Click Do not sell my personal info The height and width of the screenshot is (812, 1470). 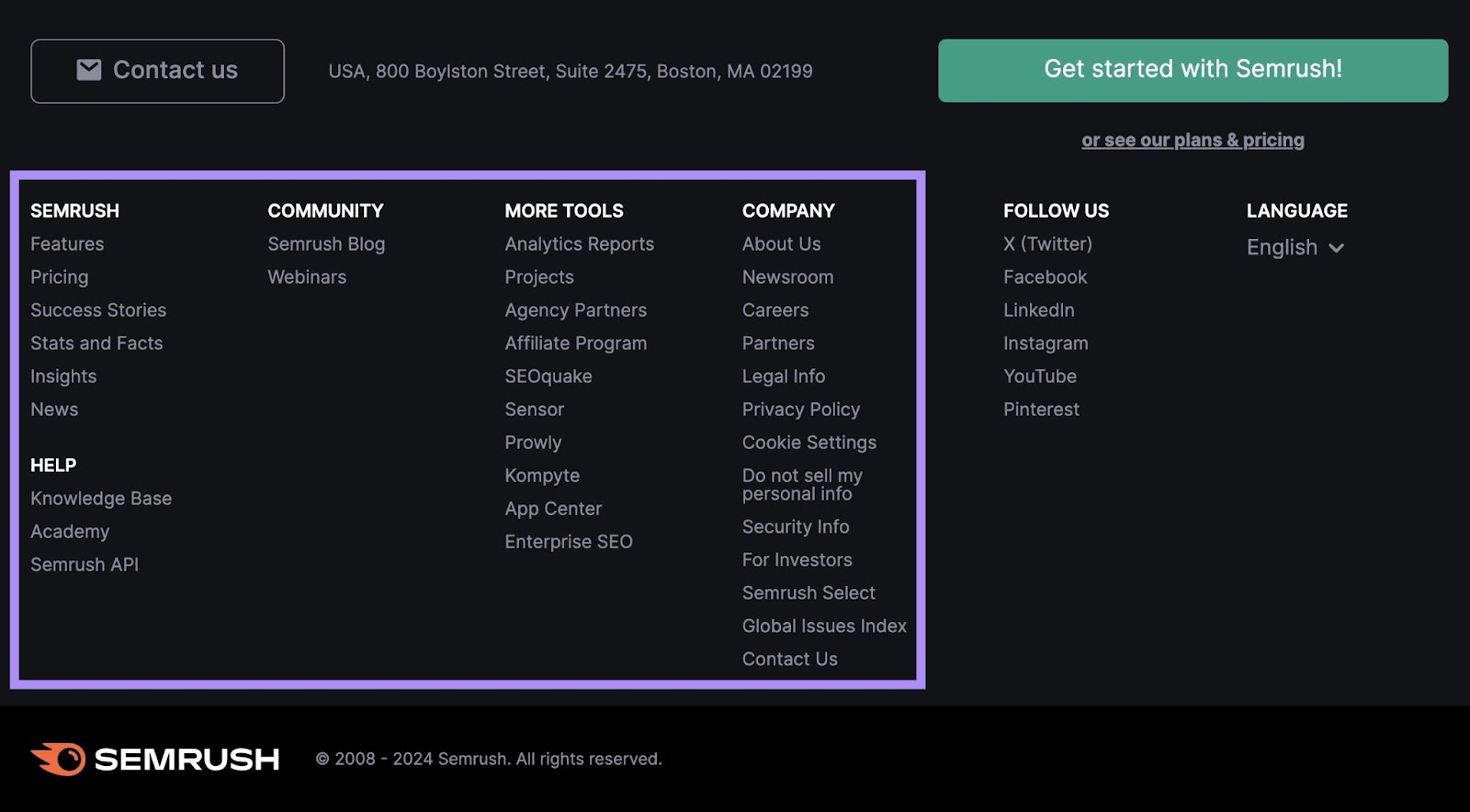coord(802,484)
